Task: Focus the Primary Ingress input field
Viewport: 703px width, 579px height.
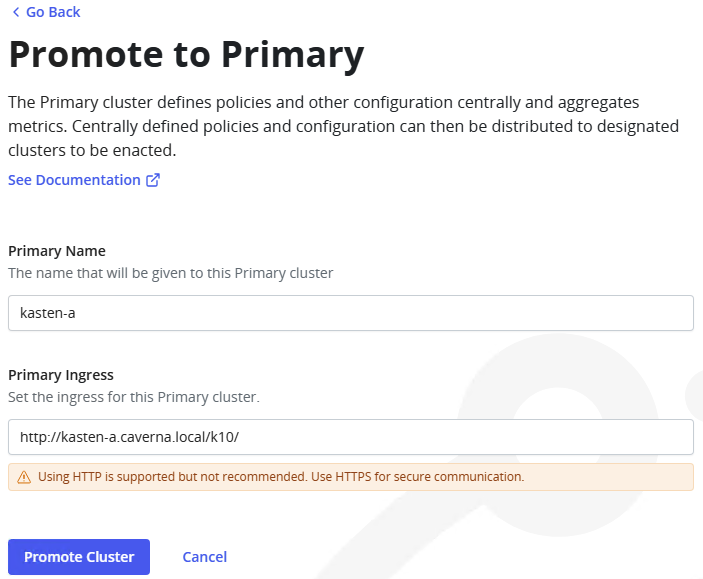Action: [x=450, y=437]
